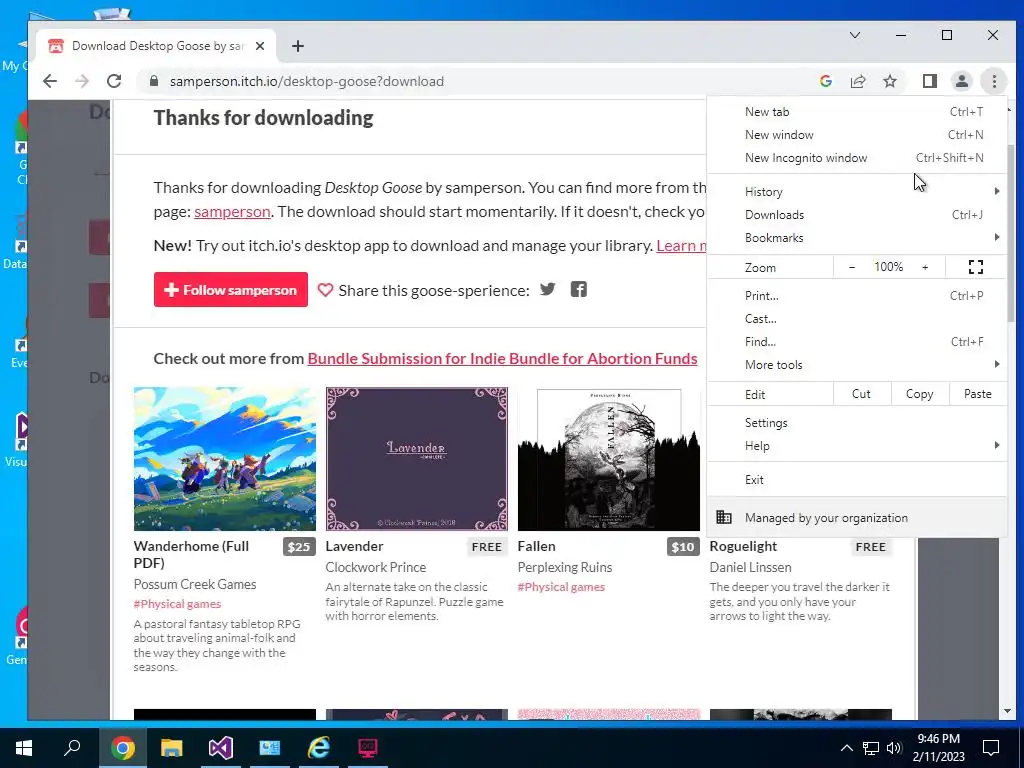1024x768 pixels.
Task: Exit Chrome from the menu
Action: pos(857,479)
